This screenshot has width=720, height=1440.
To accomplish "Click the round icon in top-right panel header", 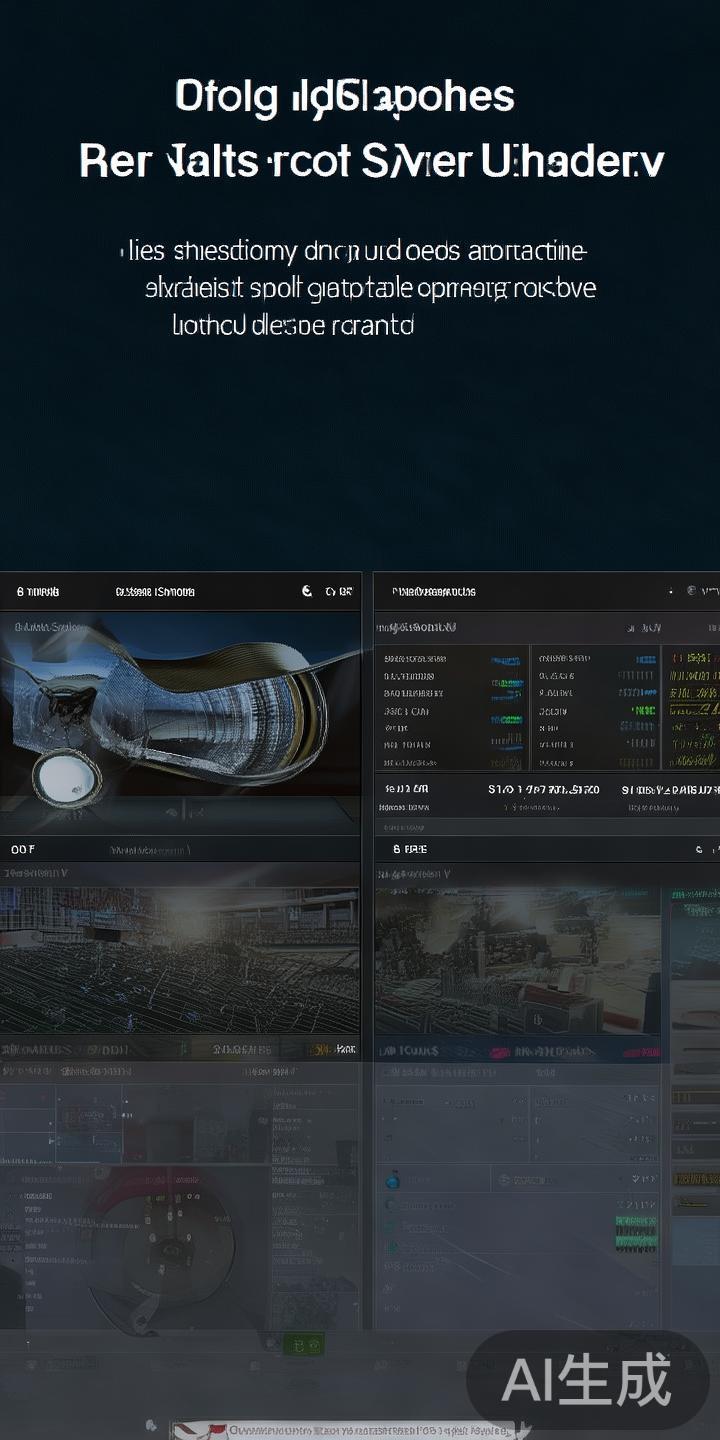I will (691, 592).
